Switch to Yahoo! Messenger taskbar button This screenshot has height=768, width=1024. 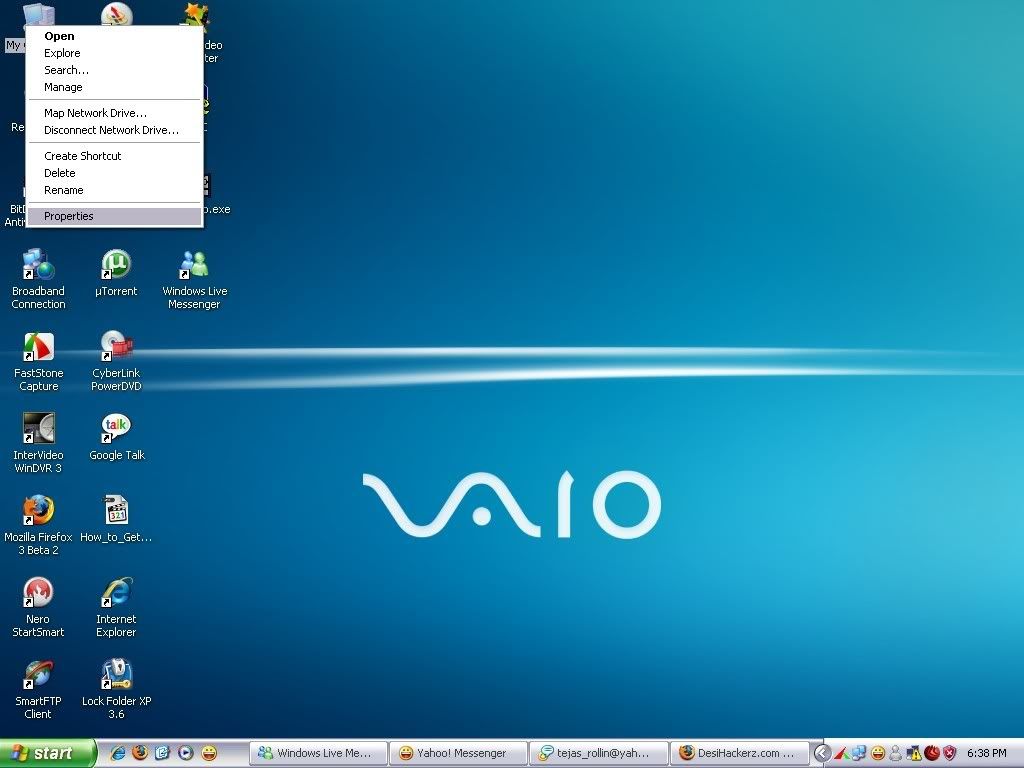[458, 753]
